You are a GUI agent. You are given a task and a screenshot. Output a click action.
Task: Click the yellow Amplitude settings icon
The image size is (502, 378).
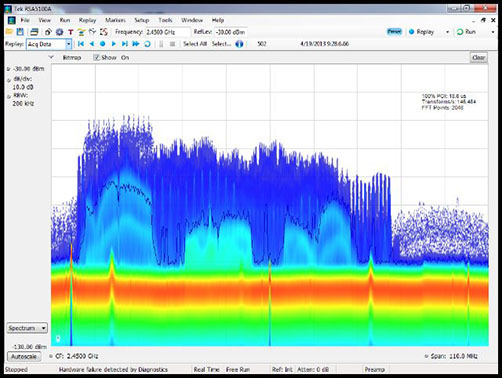click(x=81, y=32)
